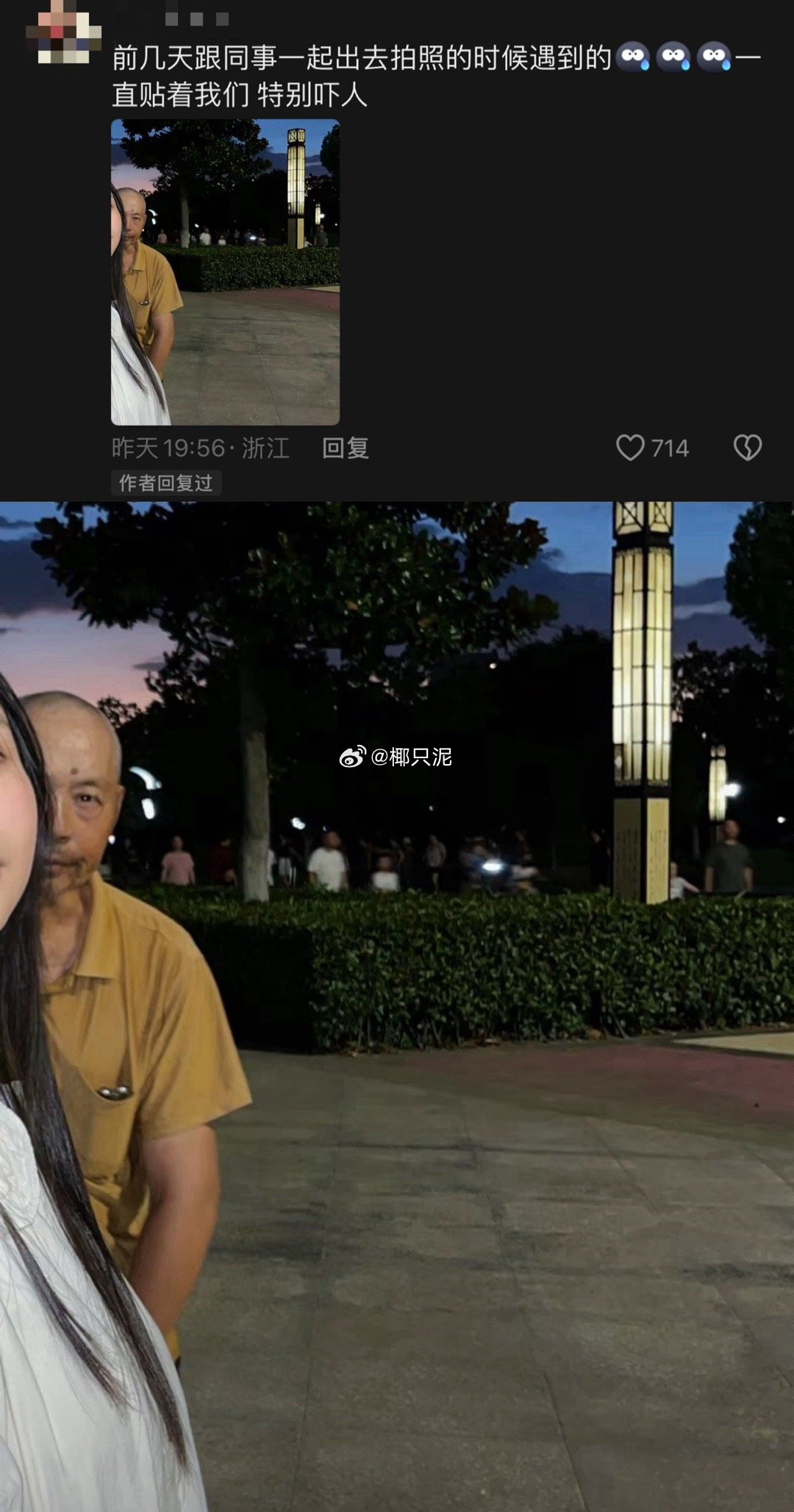The image size is (794, 1512).
Task: Tap the tall lit lamp column in large photo
Action: click(642, 699)
